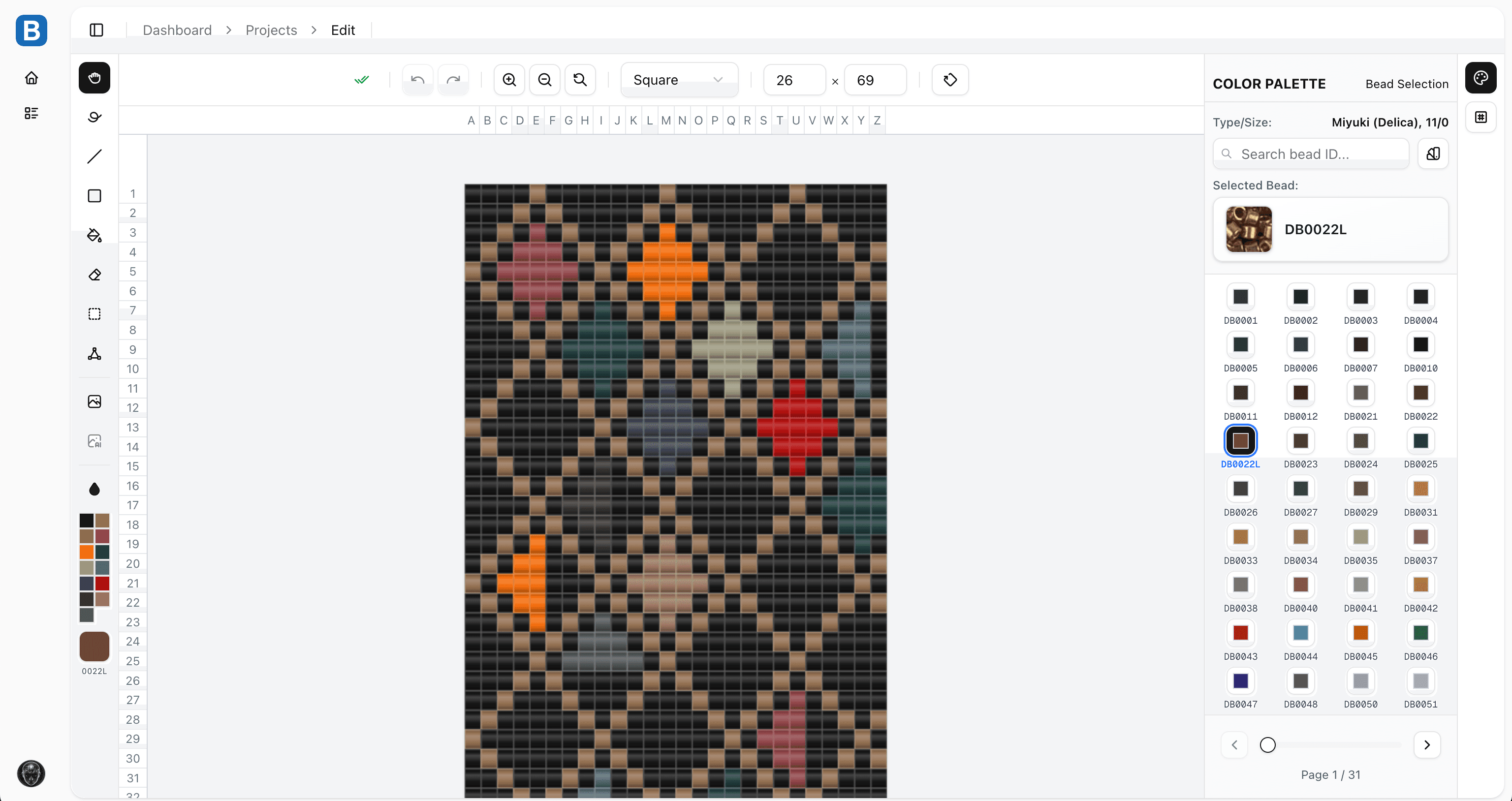Activate the rectangular selection tool
Viewport: 1512px width, 801px height.
pyautogui.click(x=94, y=313)
